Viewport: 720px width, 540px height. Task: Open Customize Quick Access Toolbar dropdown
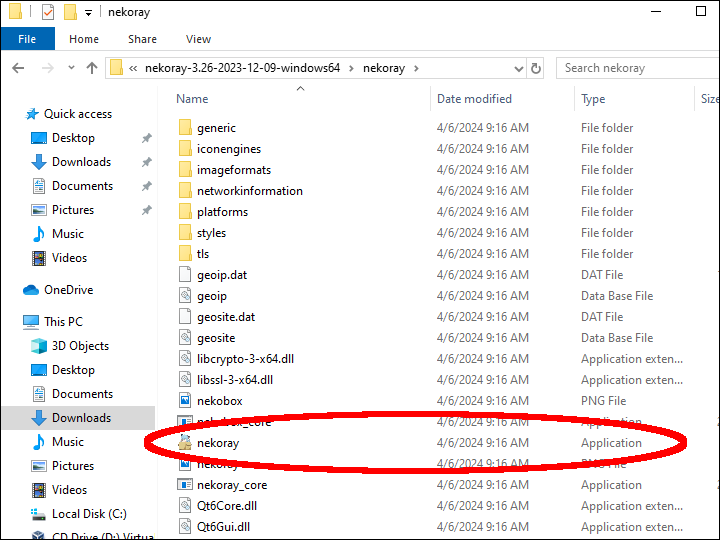[x=88, y=13]
